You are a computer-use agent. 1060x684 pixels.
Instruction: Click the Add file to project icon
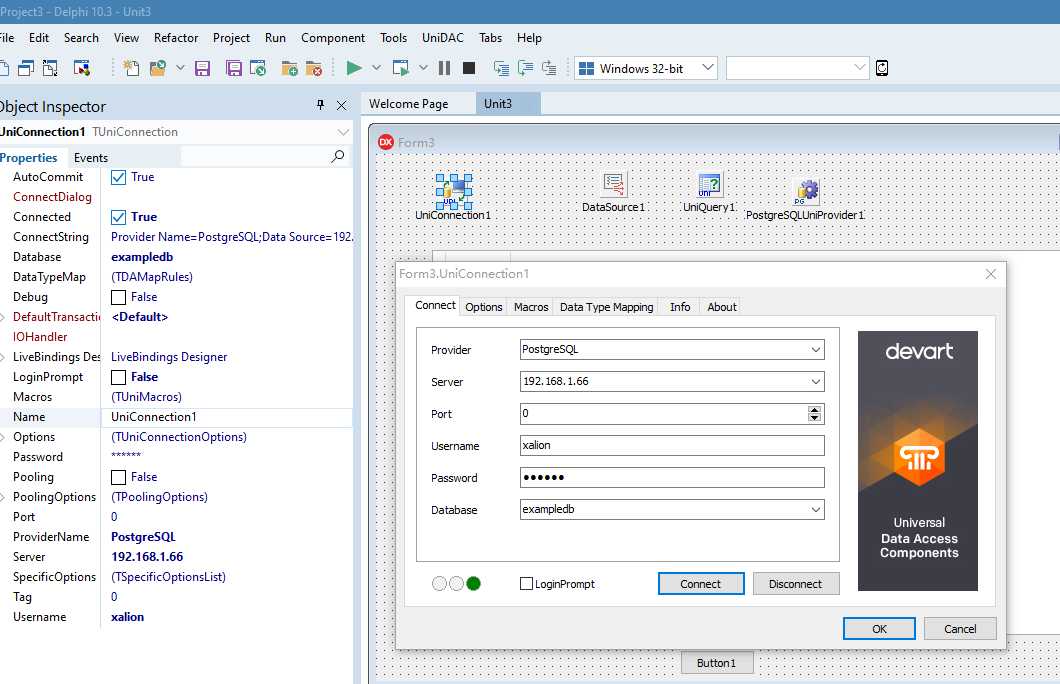(289, 68)
